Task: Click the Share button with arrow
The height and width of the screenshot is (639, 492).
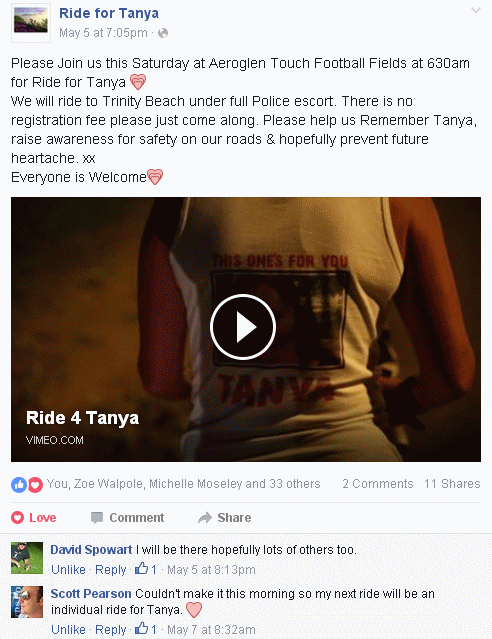Action: [x=225, y=518]
